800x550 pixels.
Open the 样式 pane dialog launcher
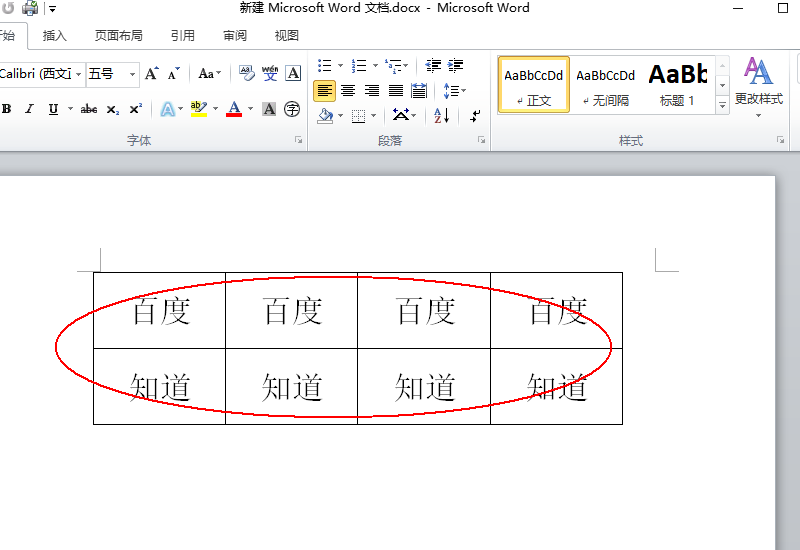click(780, 140)
